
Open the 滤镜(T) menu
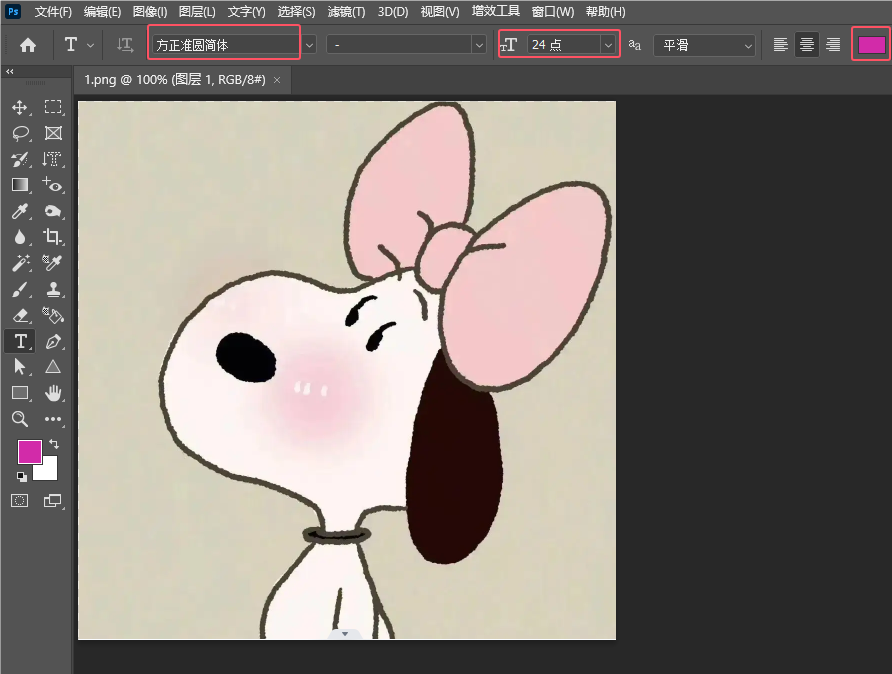tap(346, 12)
